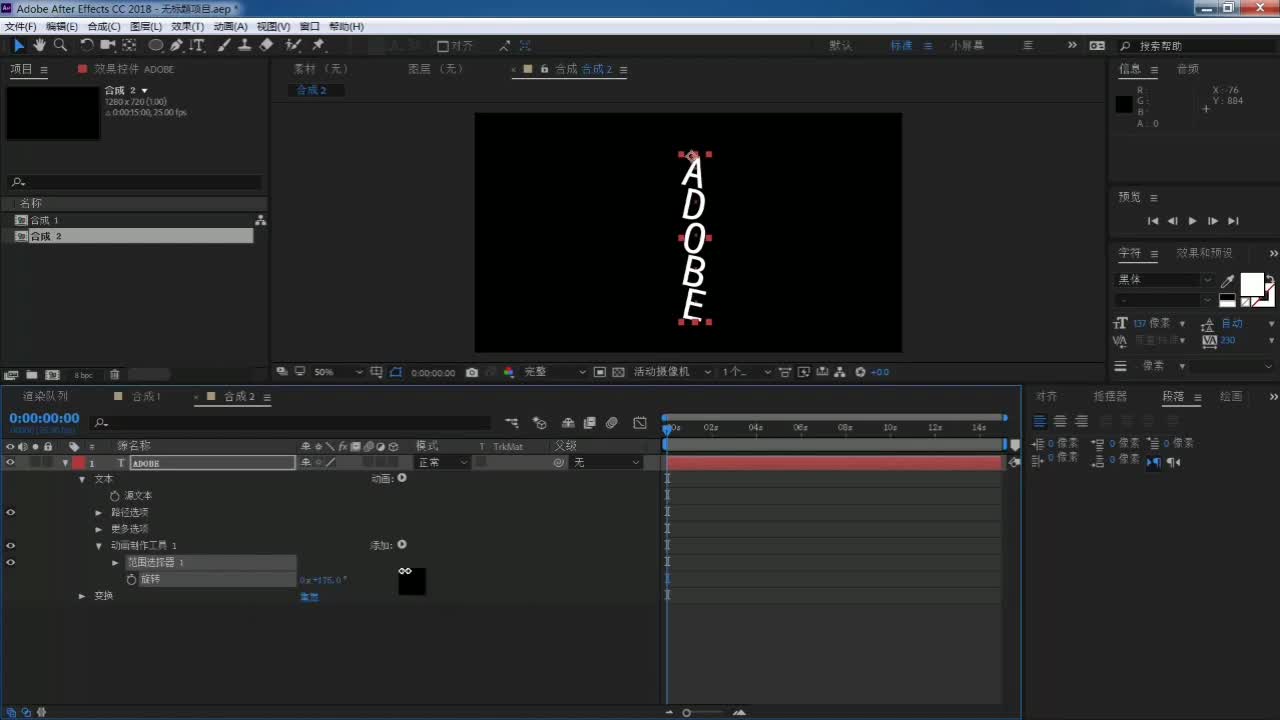Click the snapshot camera icon in viewer
This screenshot has width=1280, height=720.
[x=472, y=372]
